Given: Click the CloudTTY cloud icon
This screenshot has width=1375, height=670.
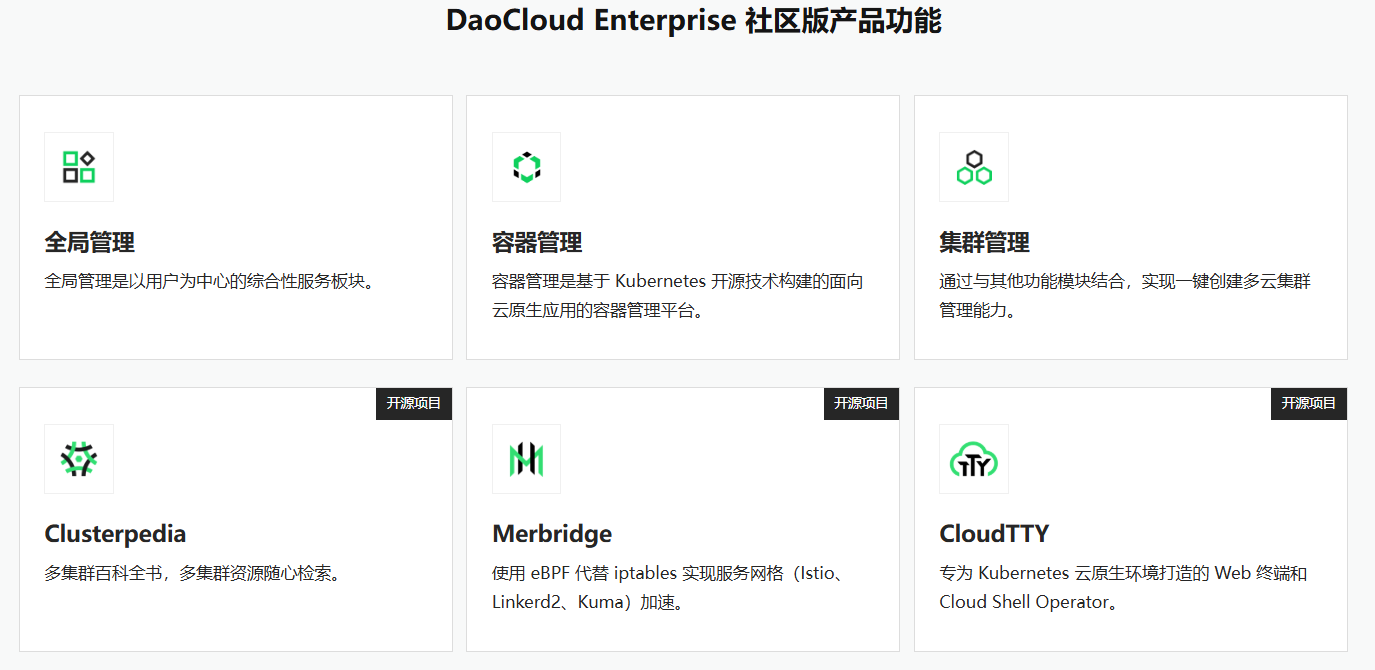Looking at the screenshot, I should [x=973, y=459].
